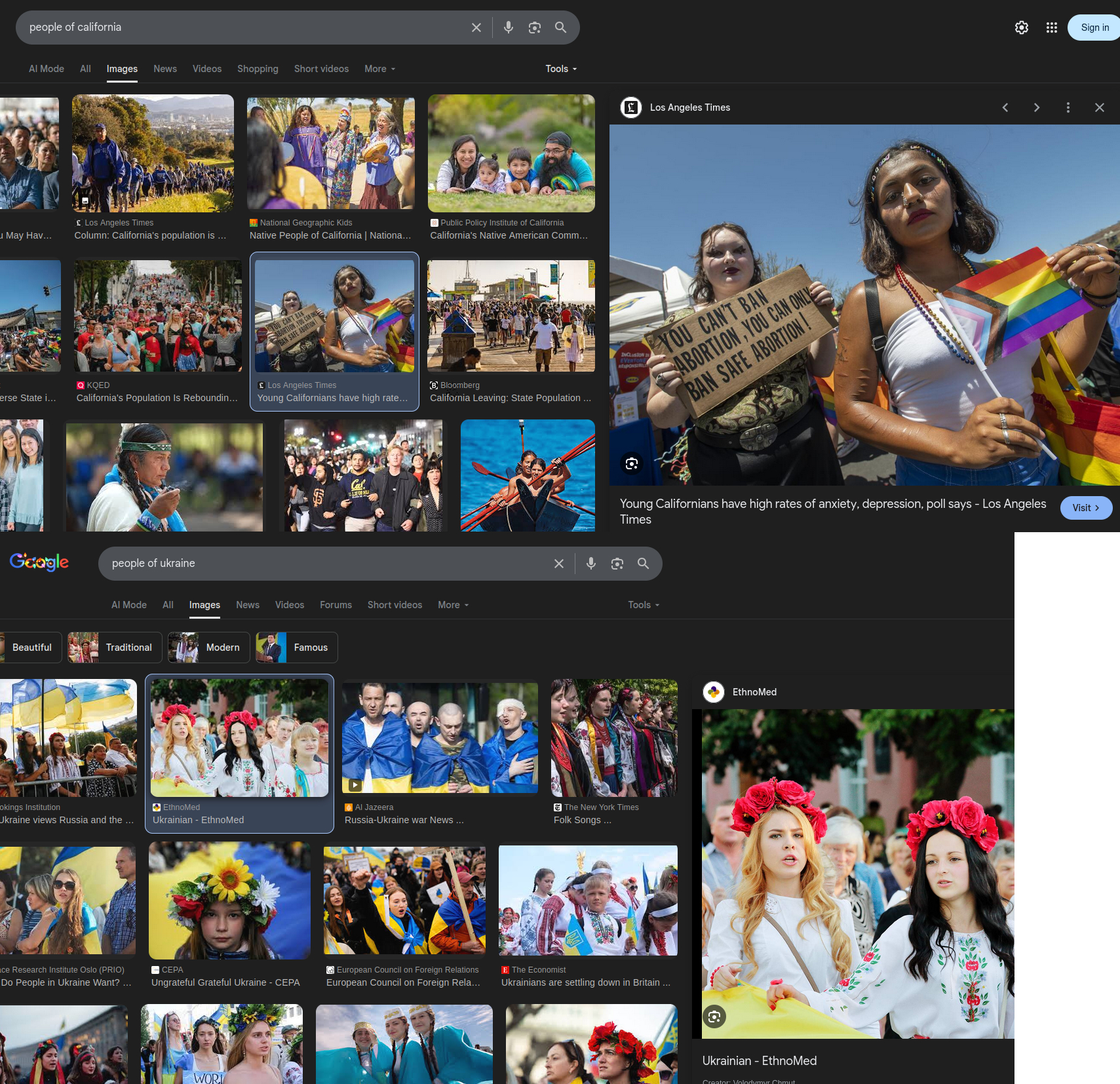Image resolution: width=1120 pixels, height=1084 pixels.
Task: Close the Los Angeles Times preview panel
Action: [x=1100, y=107]
